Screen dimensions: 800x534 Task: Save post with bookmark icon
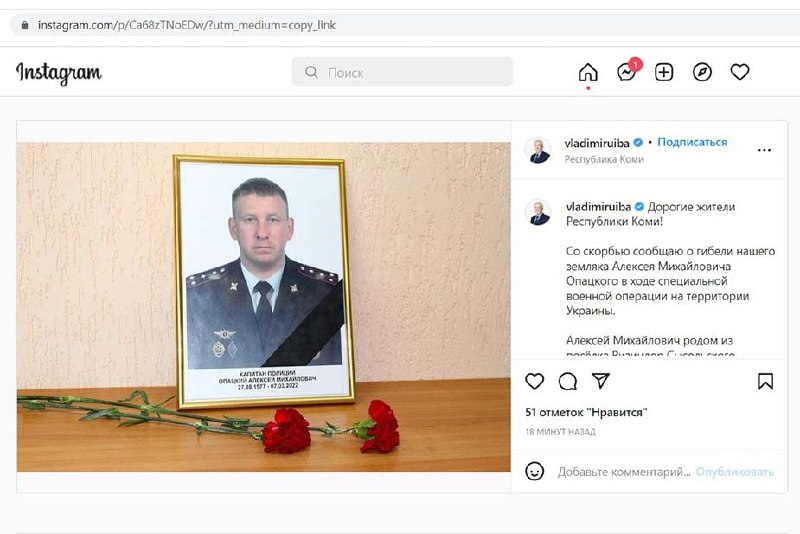click(x=765, y=382)
